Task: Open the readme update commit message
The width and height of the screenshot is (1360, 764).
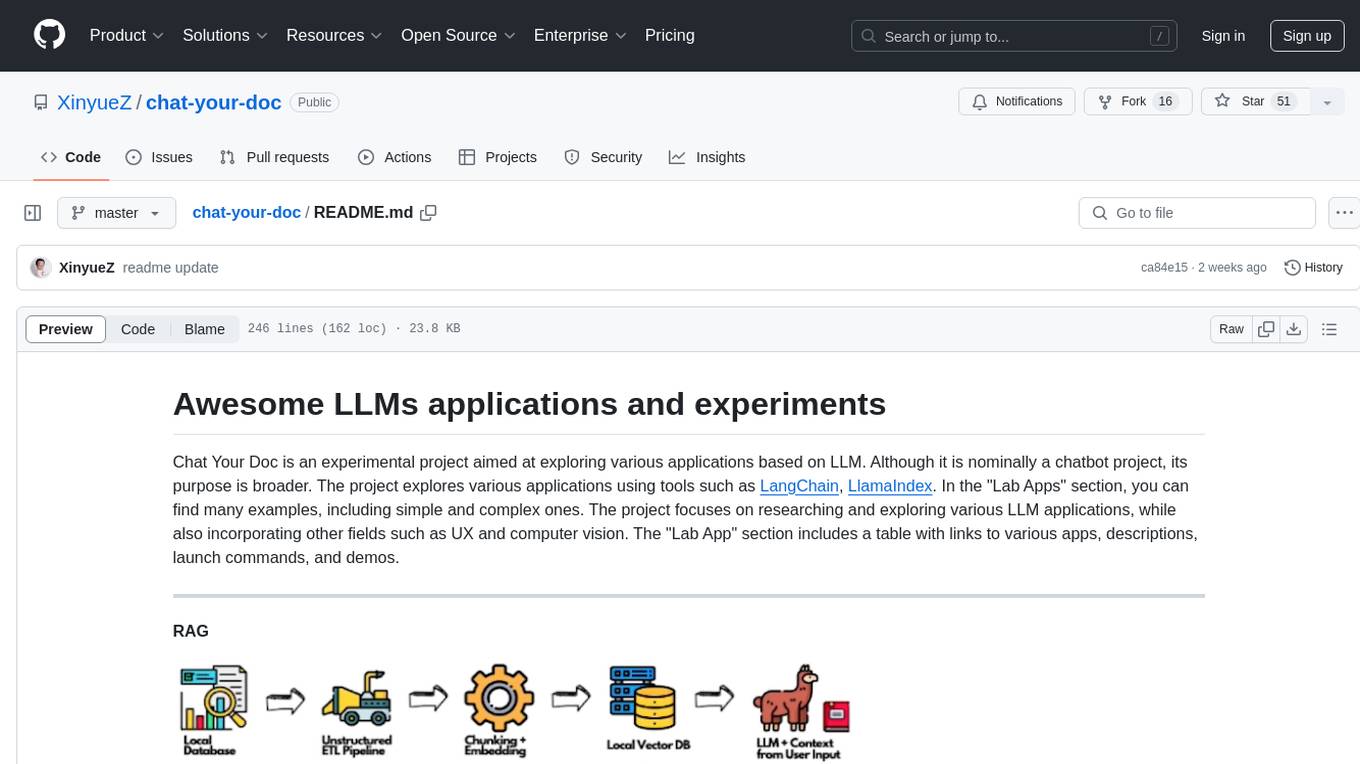Action: 170,268
